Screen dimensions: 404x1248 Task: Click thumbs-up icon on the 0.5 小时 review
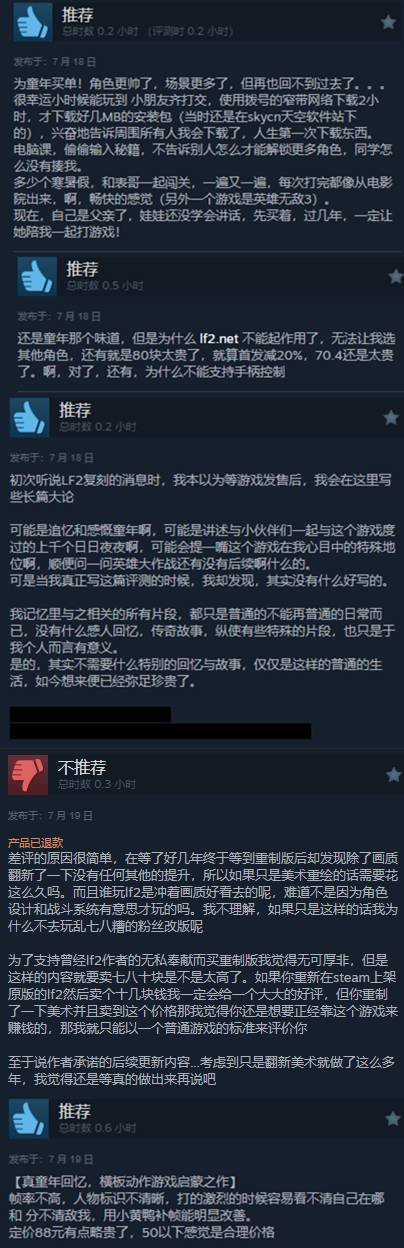(38, 274)
